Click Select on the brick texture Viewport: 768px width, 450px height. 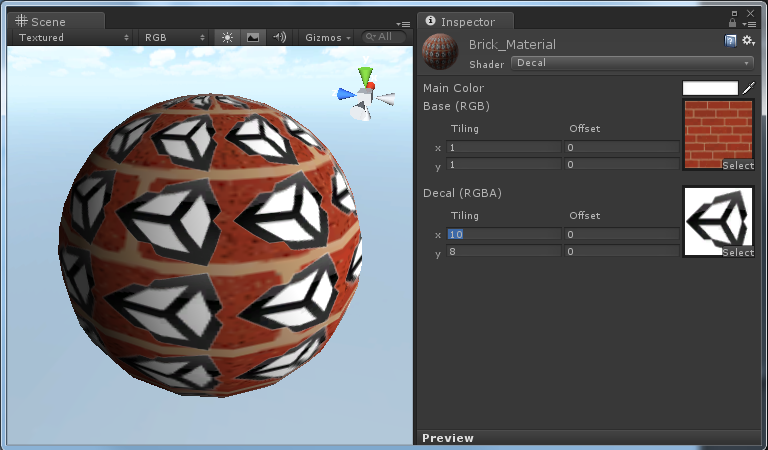tap(738, 166)
